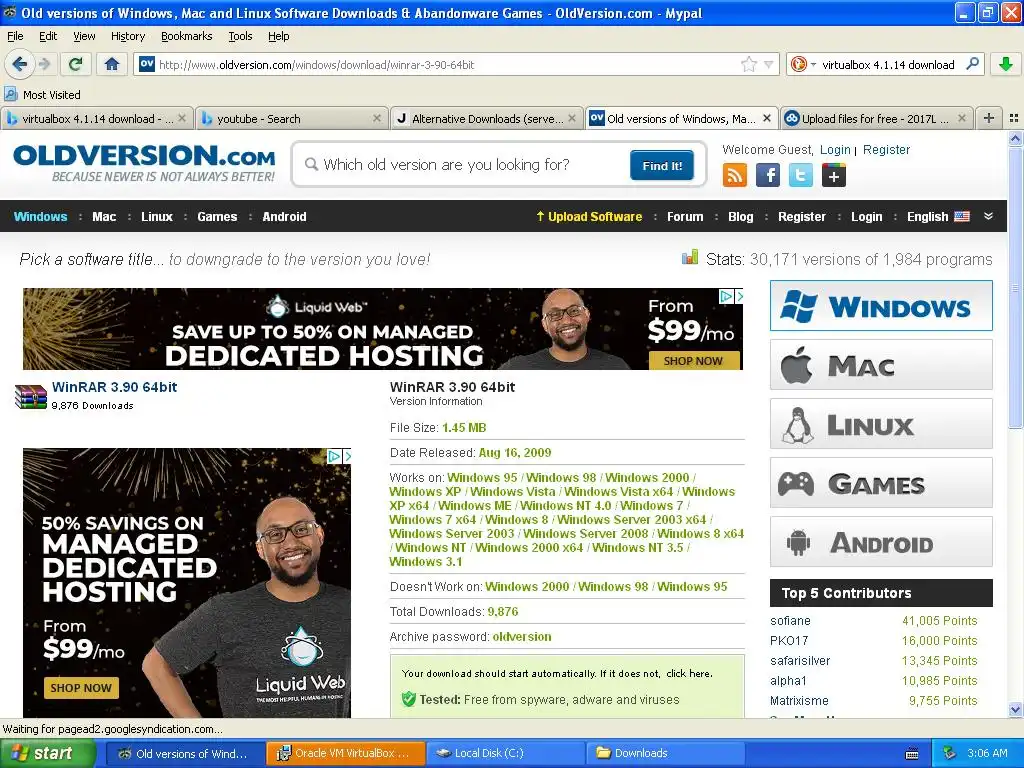
Task: Click the stats bar chart icon
Action: (690, 257)
